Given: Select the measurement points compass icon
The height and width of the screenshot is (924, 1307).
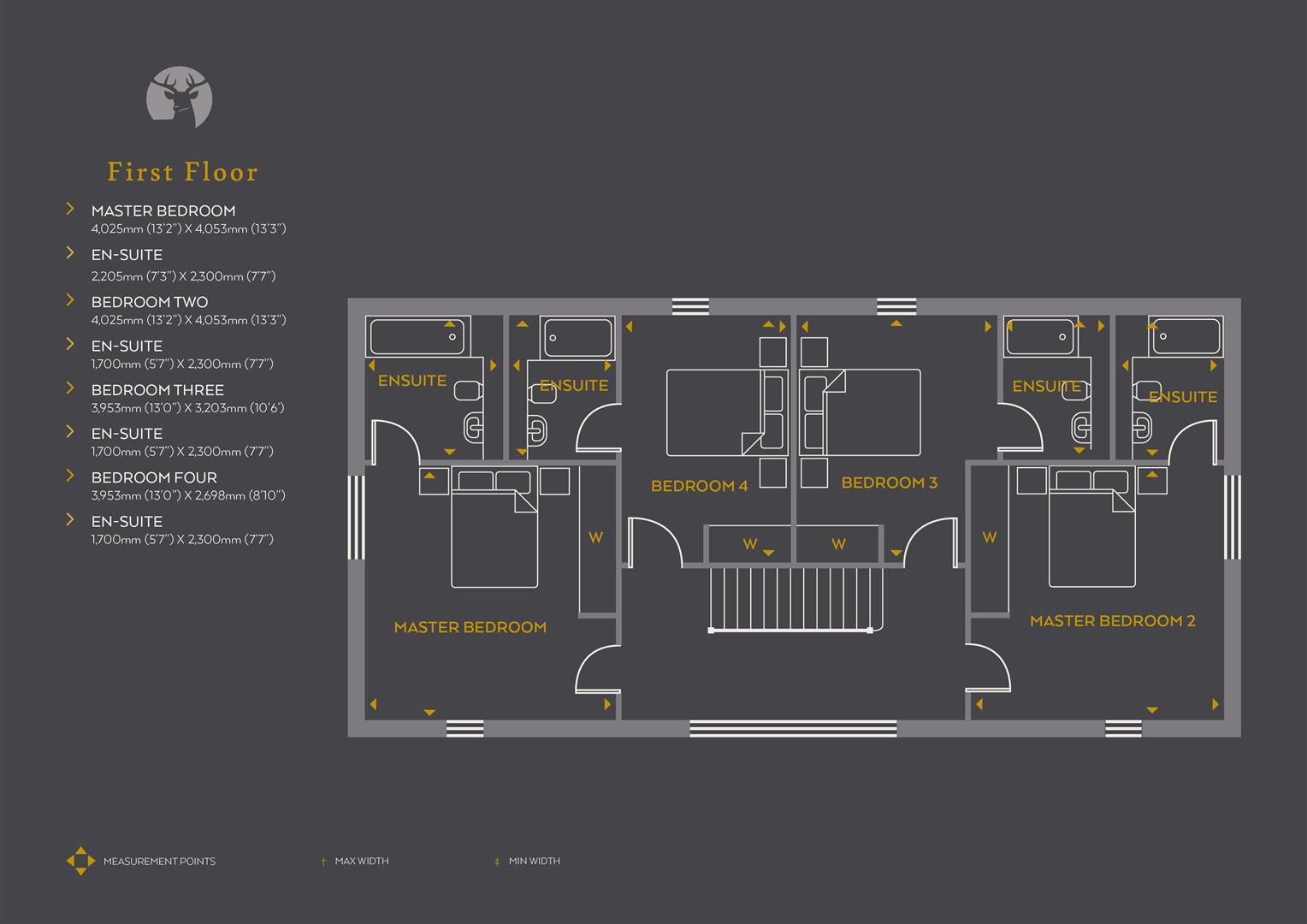Looking at the screenshot, I should coord(81,862).
